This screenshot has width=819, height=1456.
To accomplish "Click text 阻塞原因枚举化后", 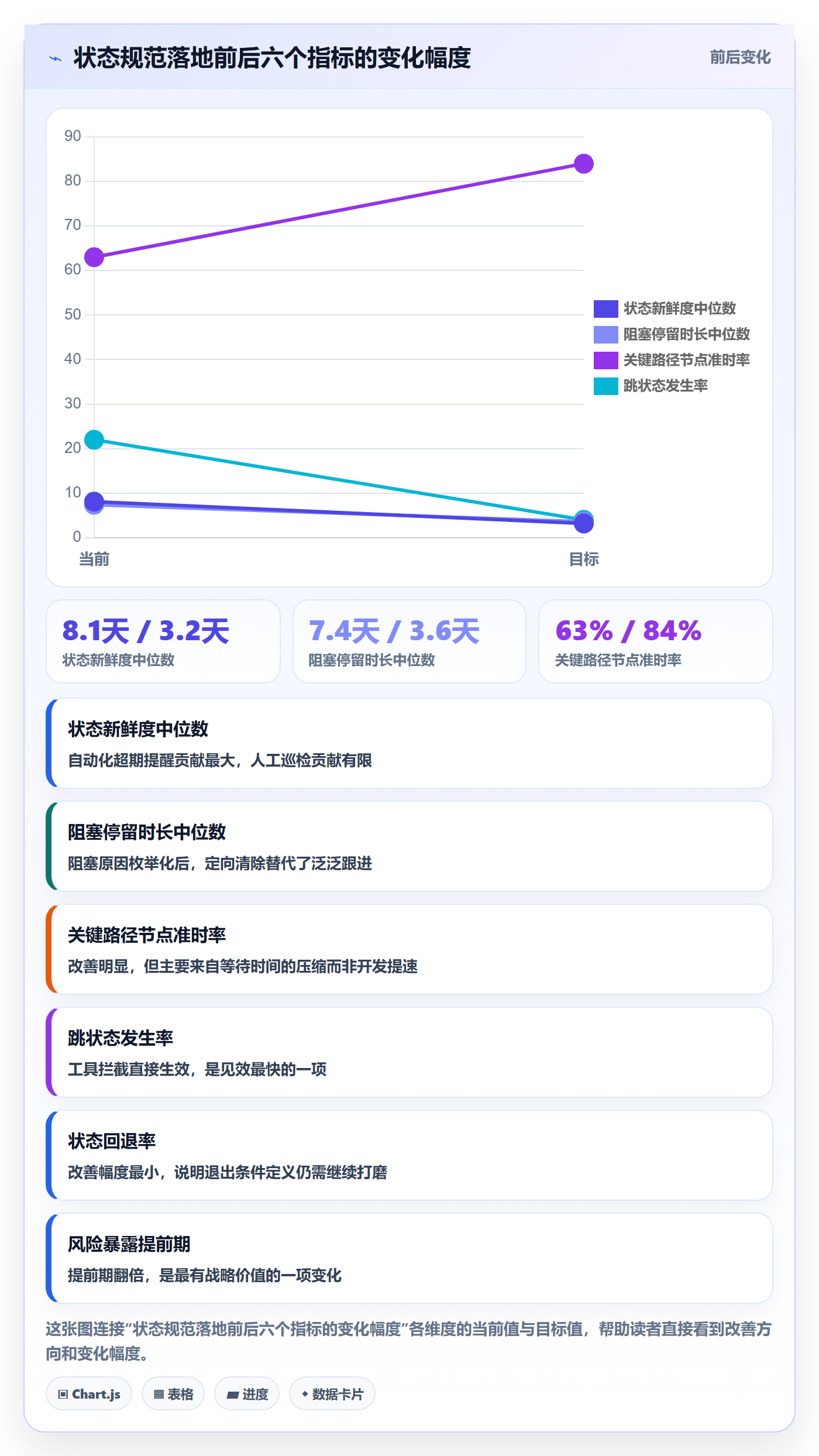I will point(129,864).
